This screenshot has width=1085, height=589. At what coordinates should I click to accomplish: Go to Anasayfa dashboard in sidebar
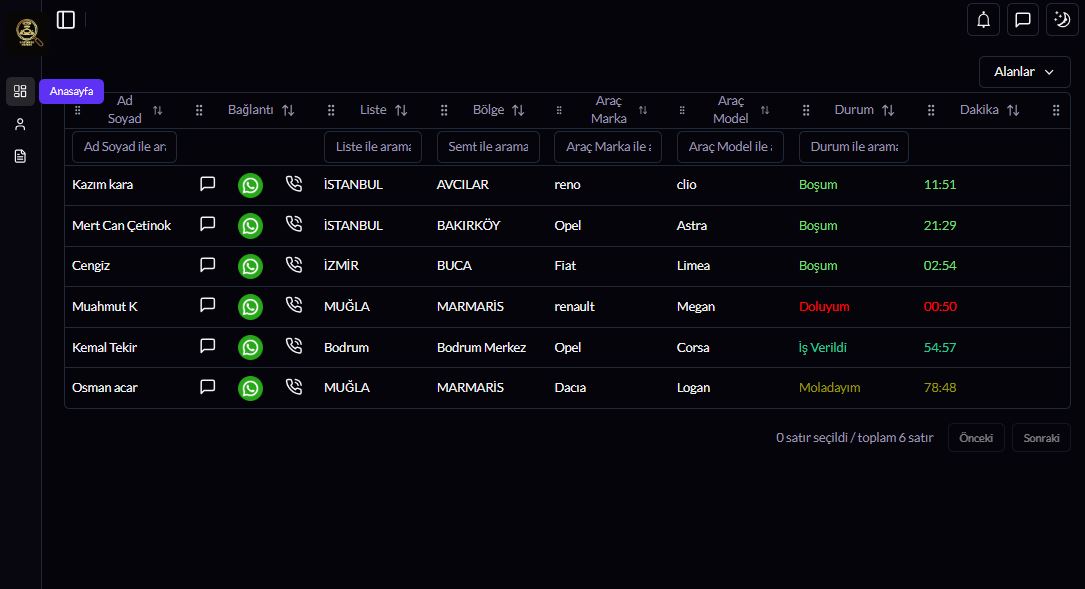pos(20,91)
